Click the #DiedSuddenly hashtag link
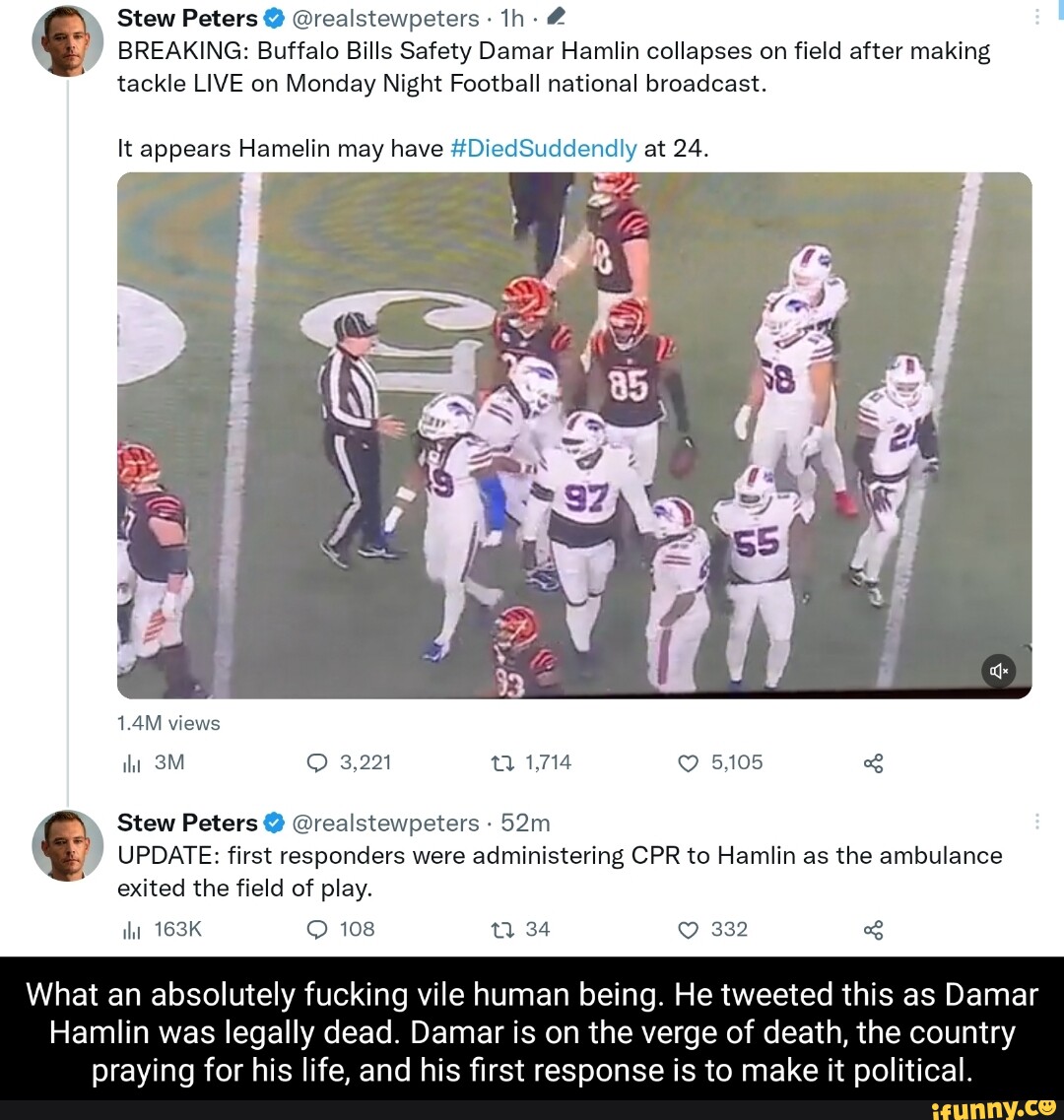Image resolution: width=1064 pixels, height=1120 pixels. tap(543, 148)
